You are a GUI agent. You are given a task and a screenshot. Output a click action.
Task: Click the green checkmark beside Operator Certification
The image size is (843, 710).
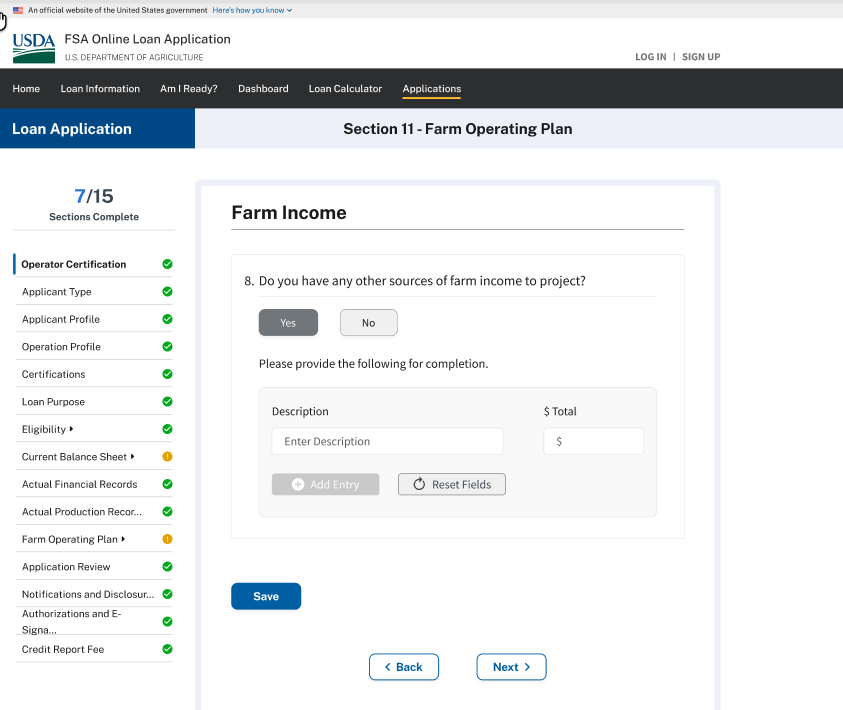click(167, 264)
